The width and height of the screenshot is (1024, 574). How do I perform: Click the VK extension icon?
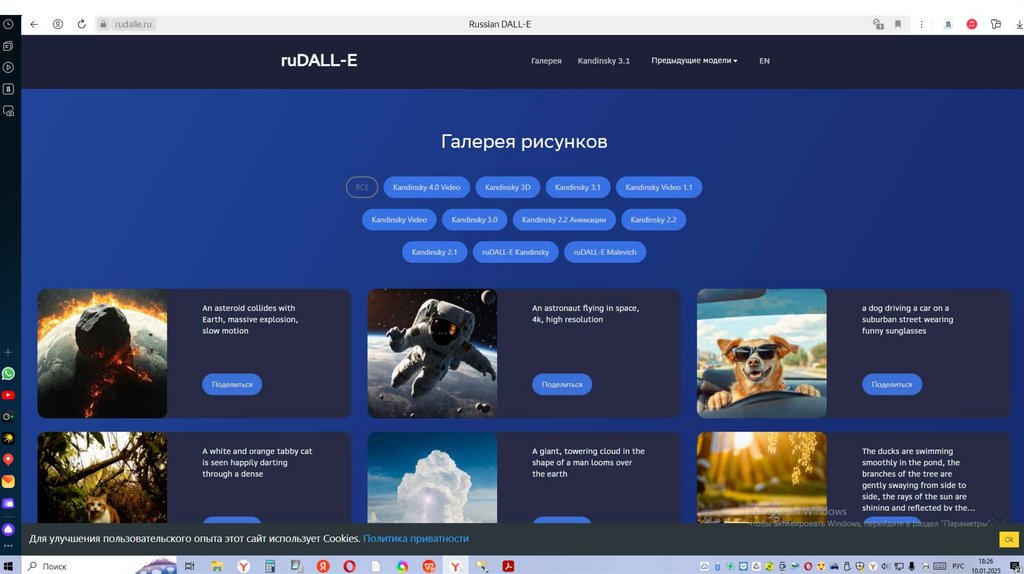tap(948, 24)
